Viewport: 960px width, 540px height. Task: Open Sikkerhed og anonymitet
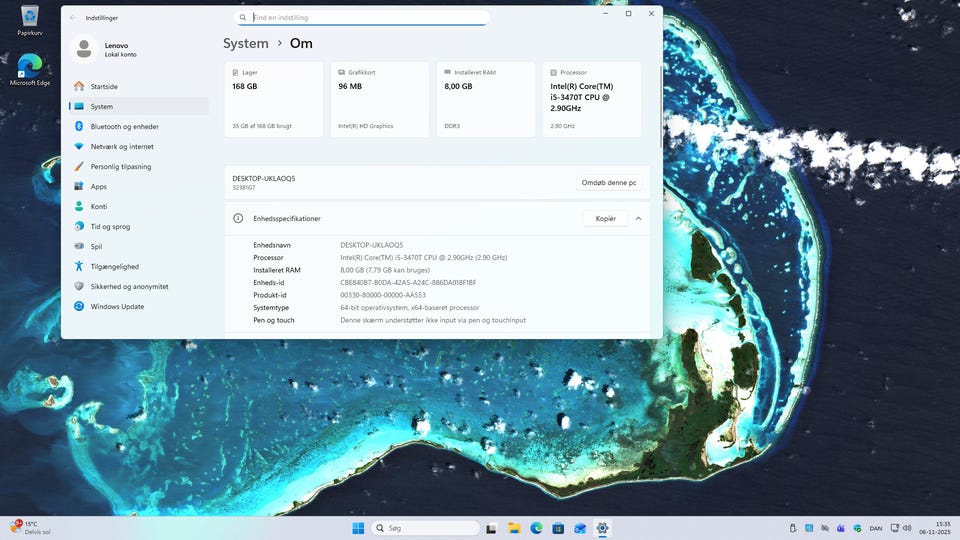(129, 287)
